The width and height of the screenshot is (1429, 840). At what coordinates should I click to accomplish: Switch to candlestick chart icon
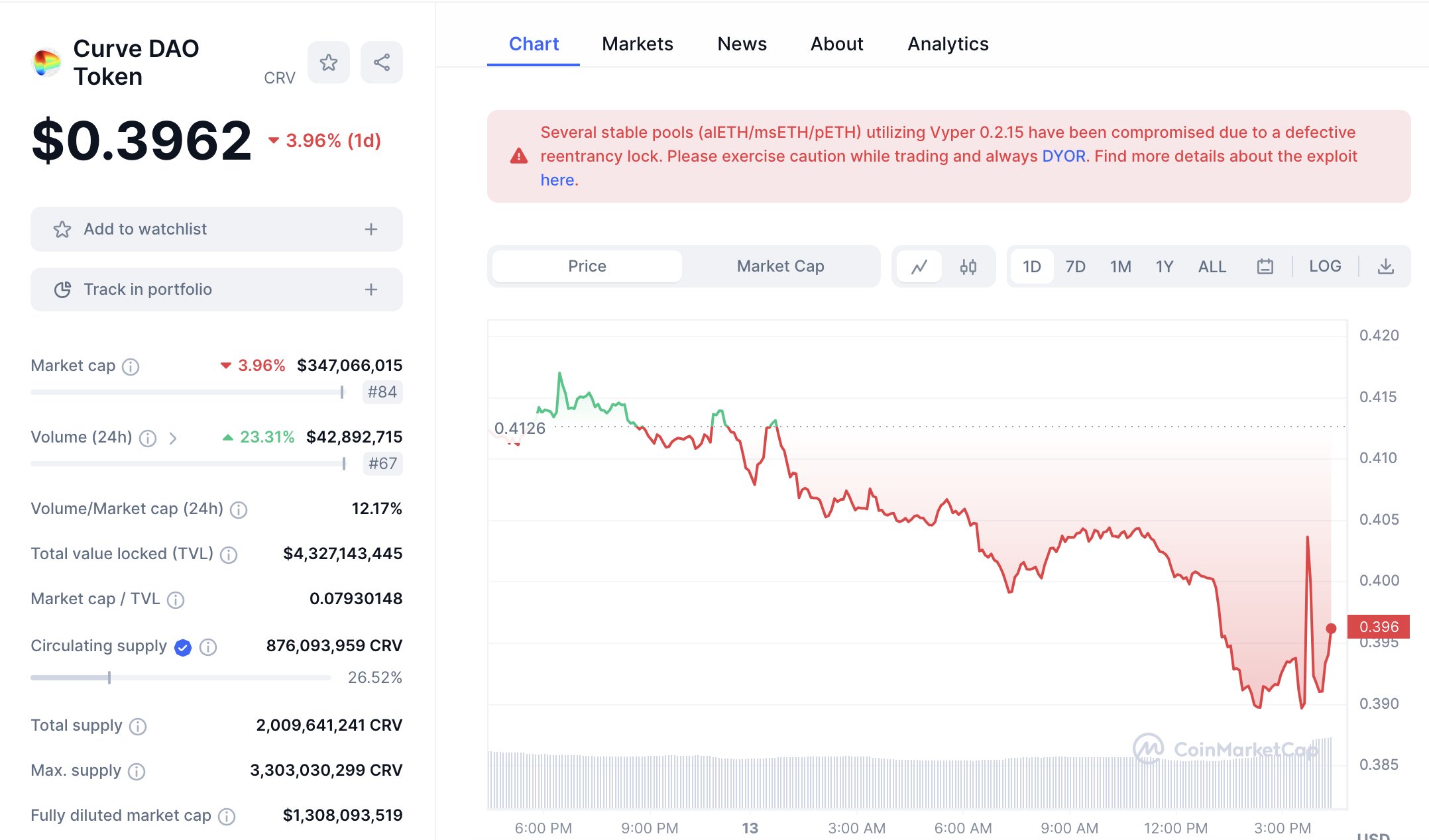[968, 266]
